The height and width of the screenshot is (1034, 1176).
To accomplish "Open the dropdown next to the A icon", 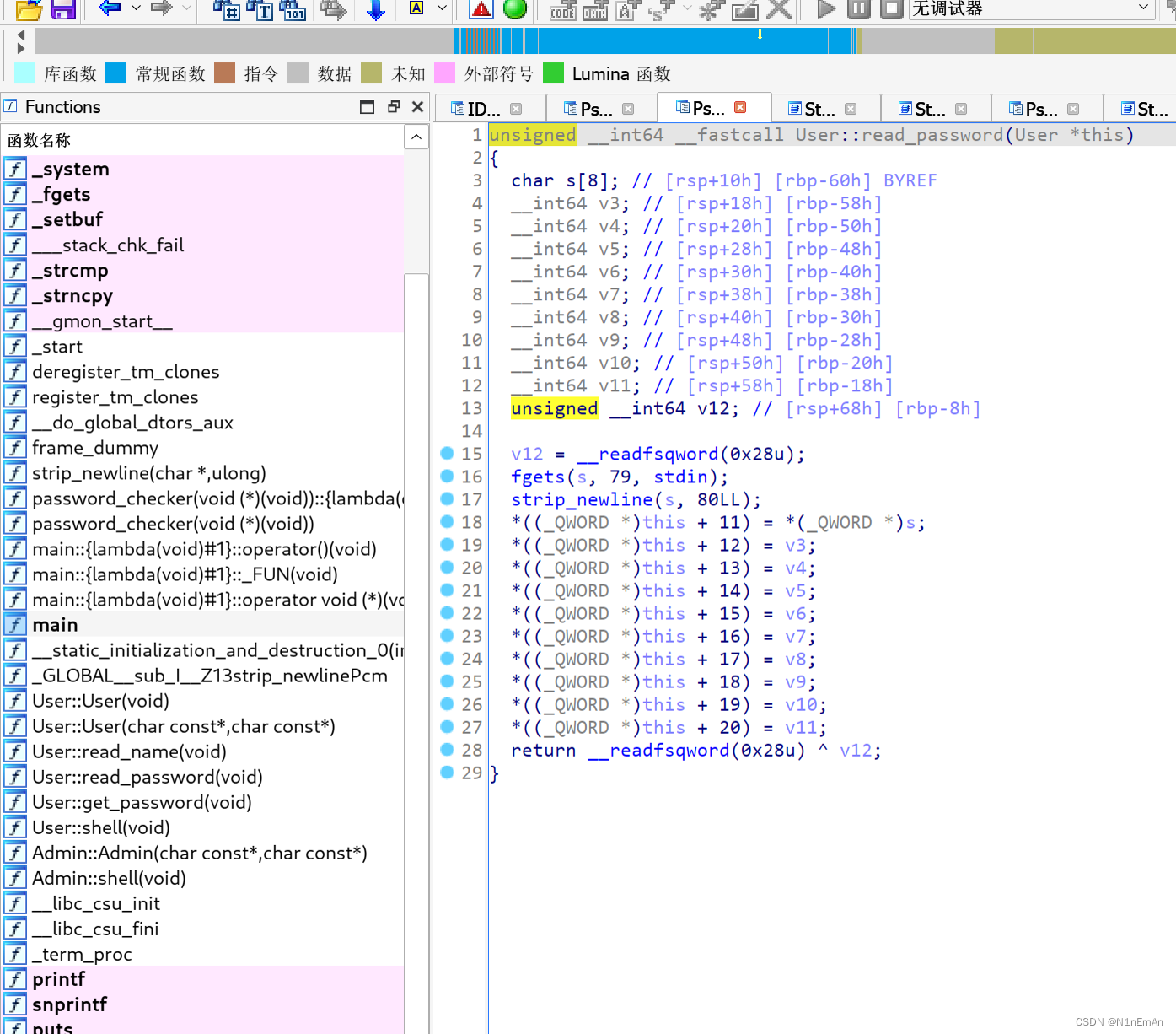I will pyautogui.click(x=442, y=8).
